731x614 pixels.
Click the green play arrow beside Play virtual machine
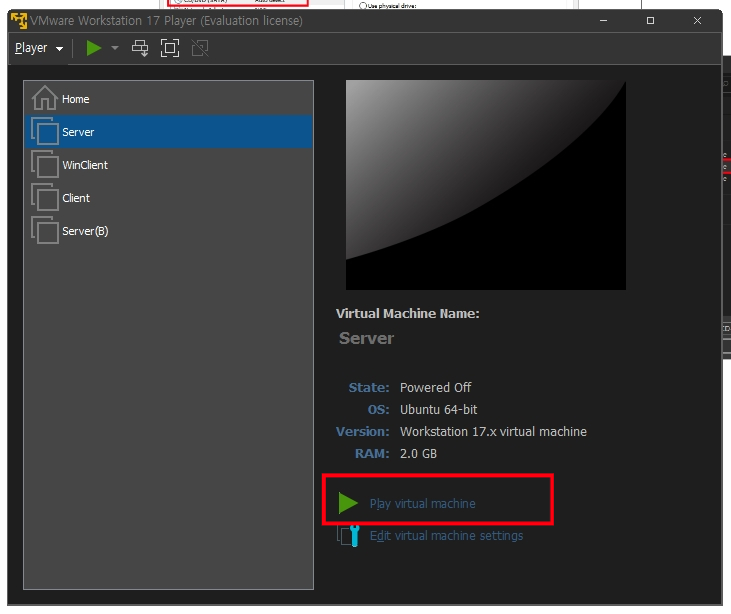(348, 503)
